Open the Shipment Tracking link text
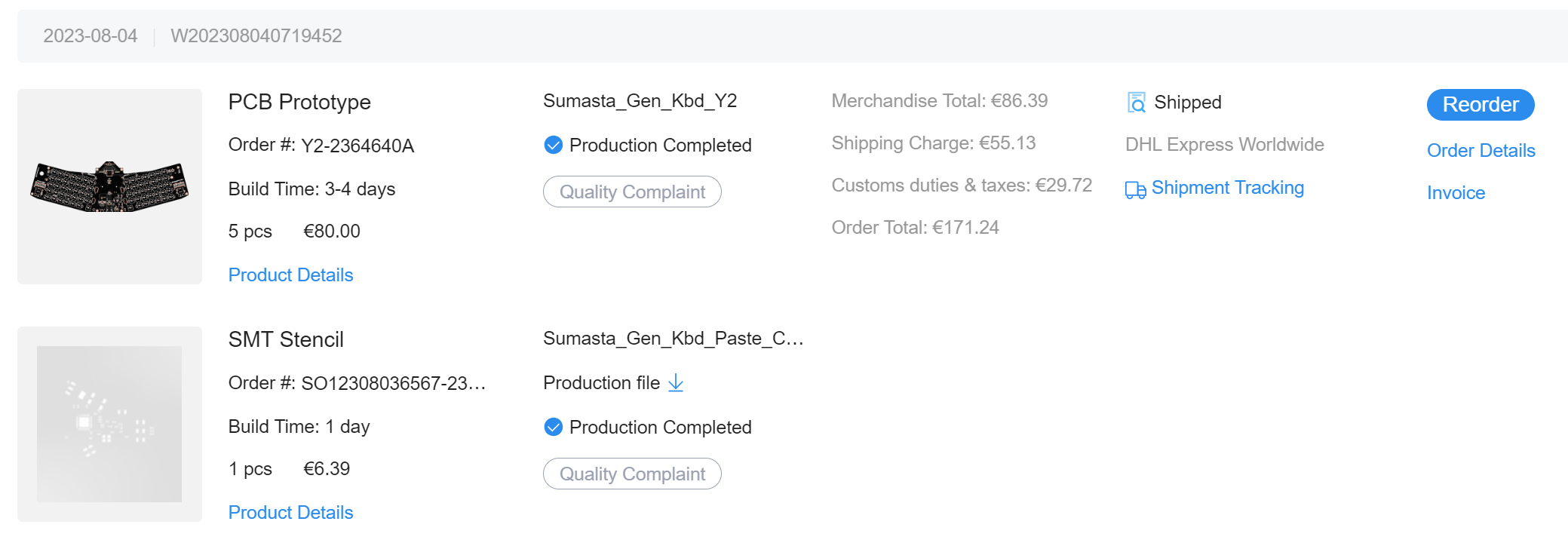 click(x=1227, y=188)
